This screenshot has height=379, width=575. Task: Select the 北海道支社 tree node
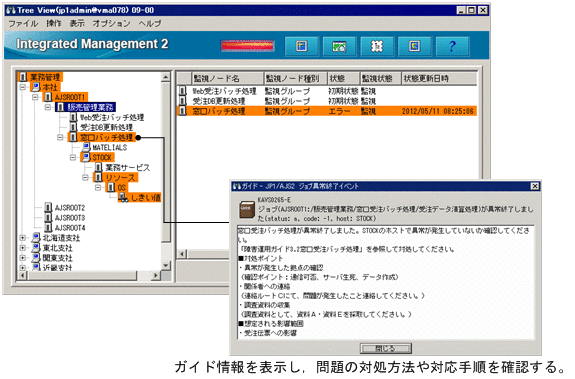pyautogui.click(x=61, y=238)
